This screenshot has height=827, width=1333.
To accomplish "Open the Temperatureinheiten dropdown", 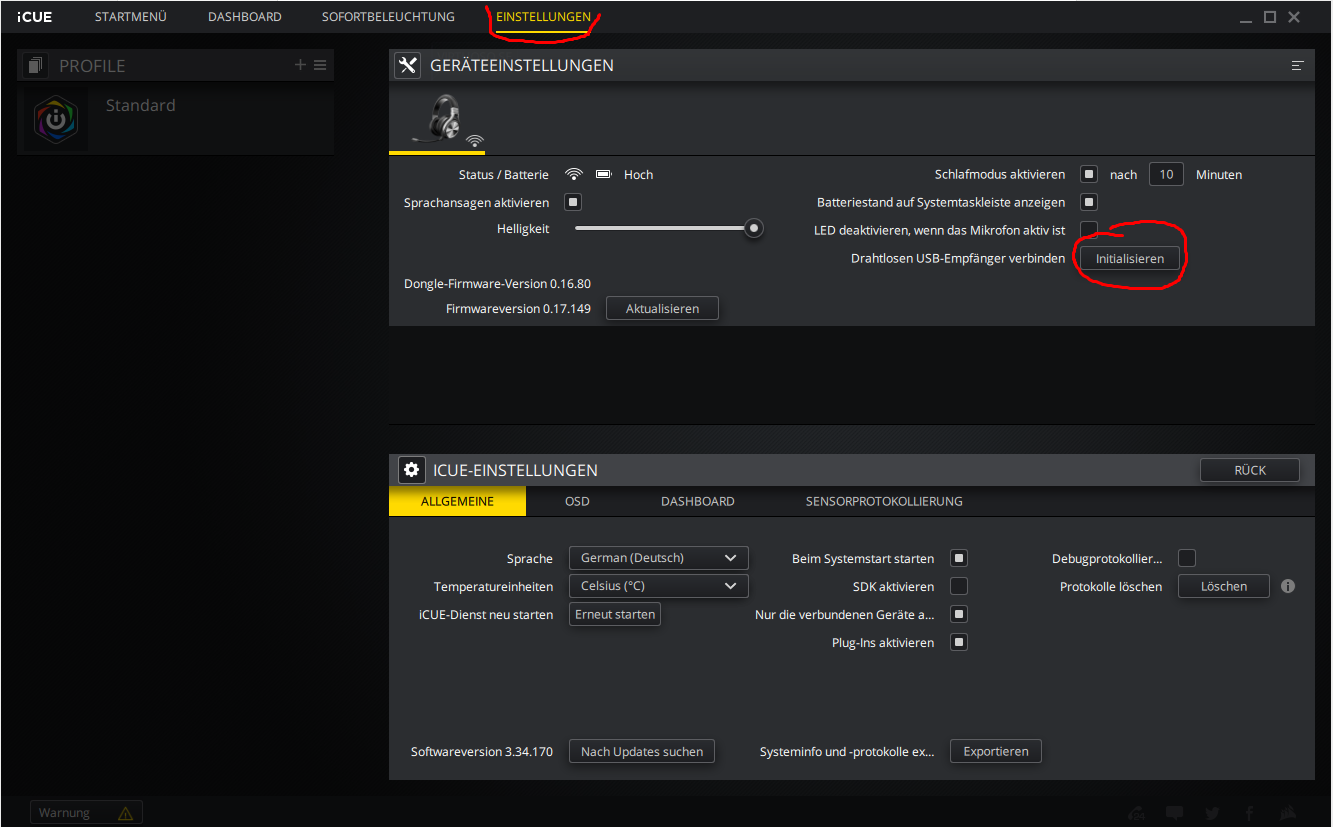I will coord(658,586).
